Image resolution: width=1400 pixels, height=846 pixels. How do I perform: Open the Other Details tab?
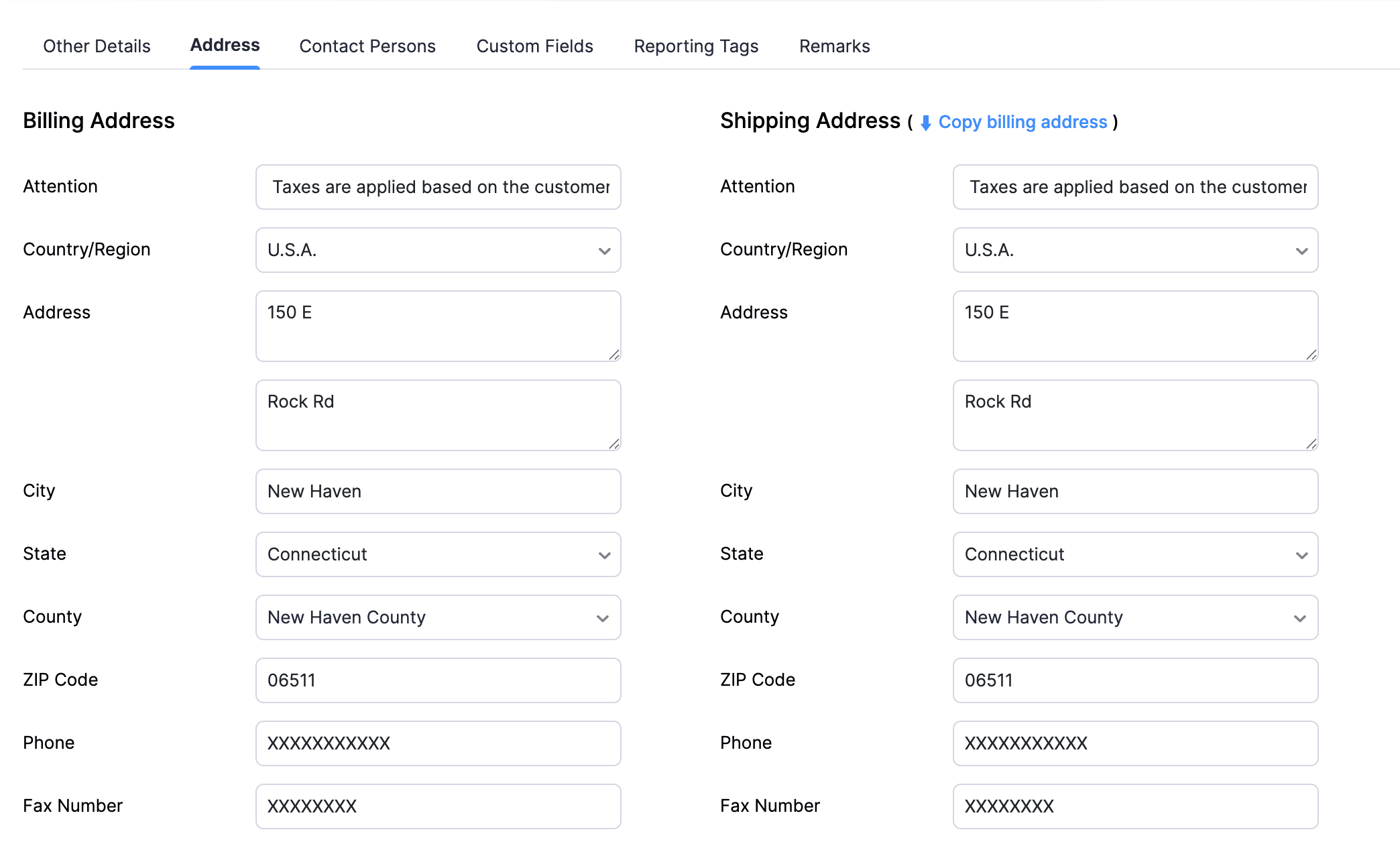[x=97, y=46]
